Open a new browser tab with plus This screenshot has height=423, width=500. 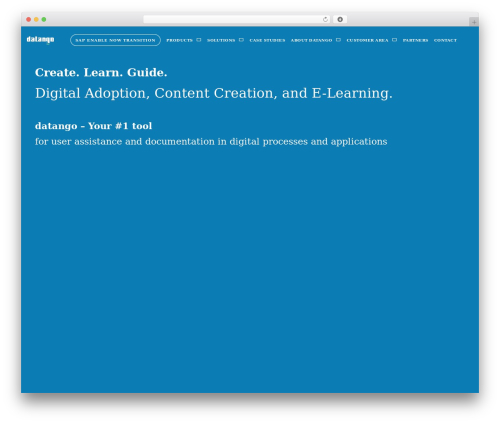point(474,22)
